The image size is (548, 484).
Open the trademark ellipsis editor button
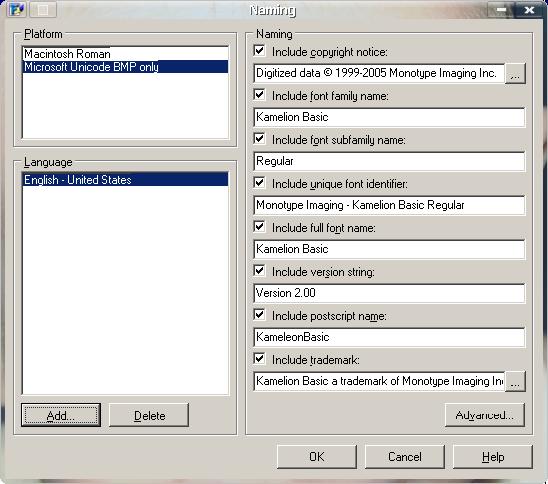click(515, 382)
